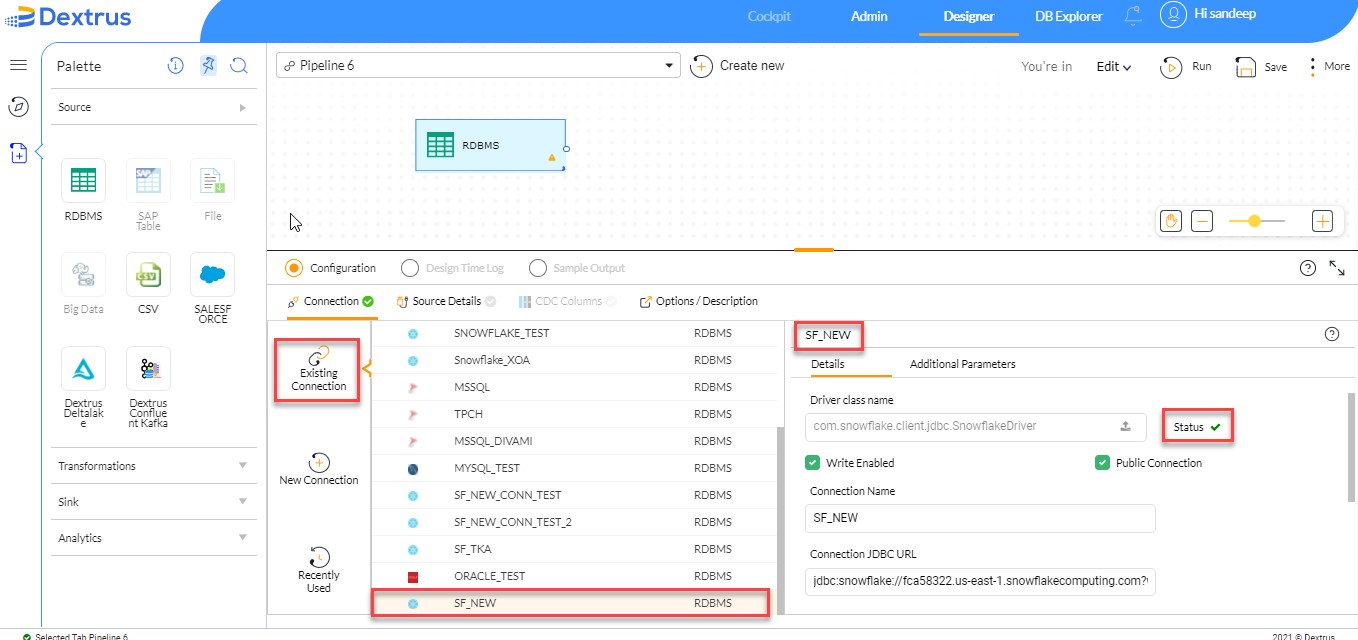Toggle the Public Connection checkbox
The height and width of the screenshot is (640, 1358).
(1103, 463)
